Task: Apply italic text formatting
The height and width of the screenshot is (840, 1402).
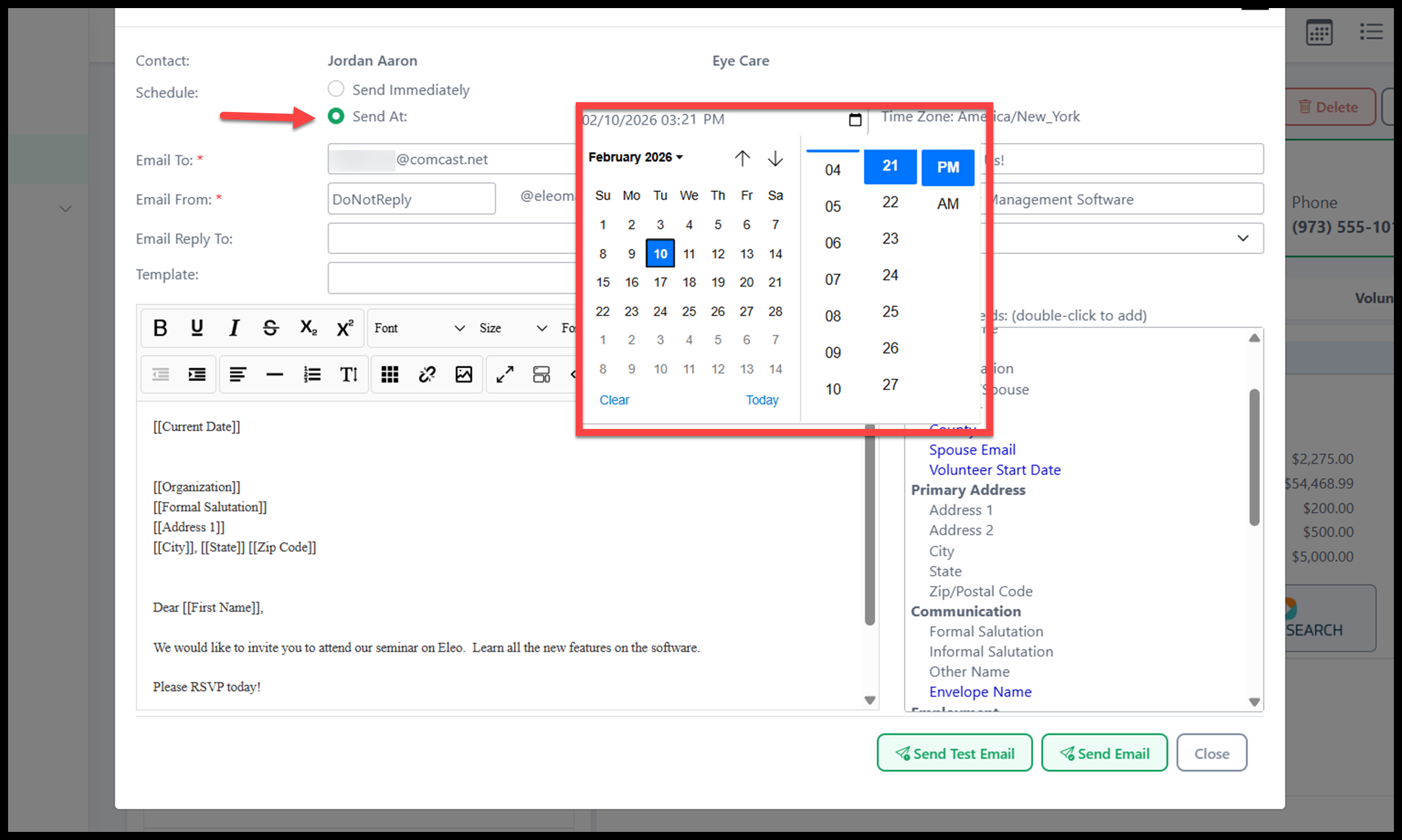Action: click(x=234, y=328)
